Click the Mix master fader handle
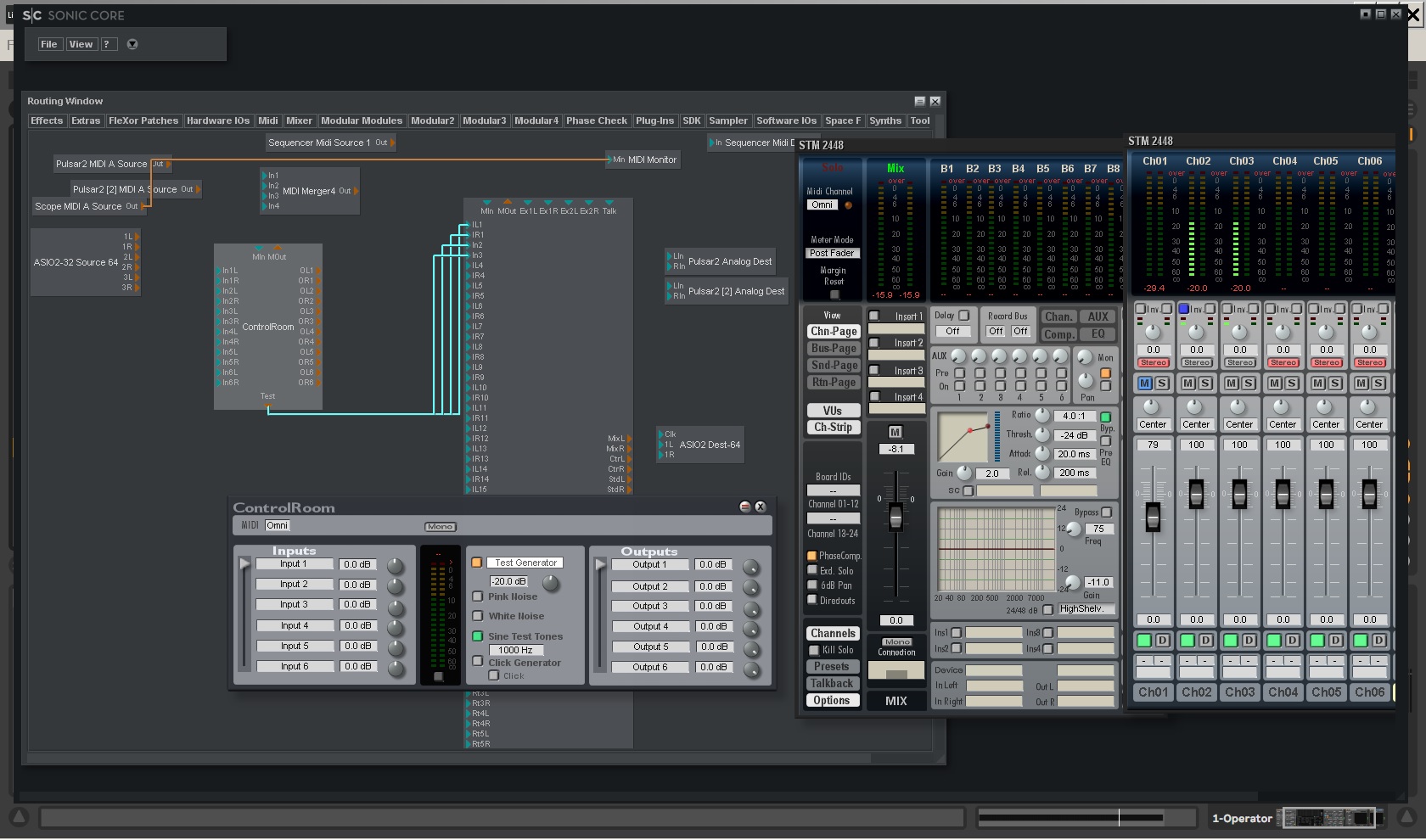 895,517
